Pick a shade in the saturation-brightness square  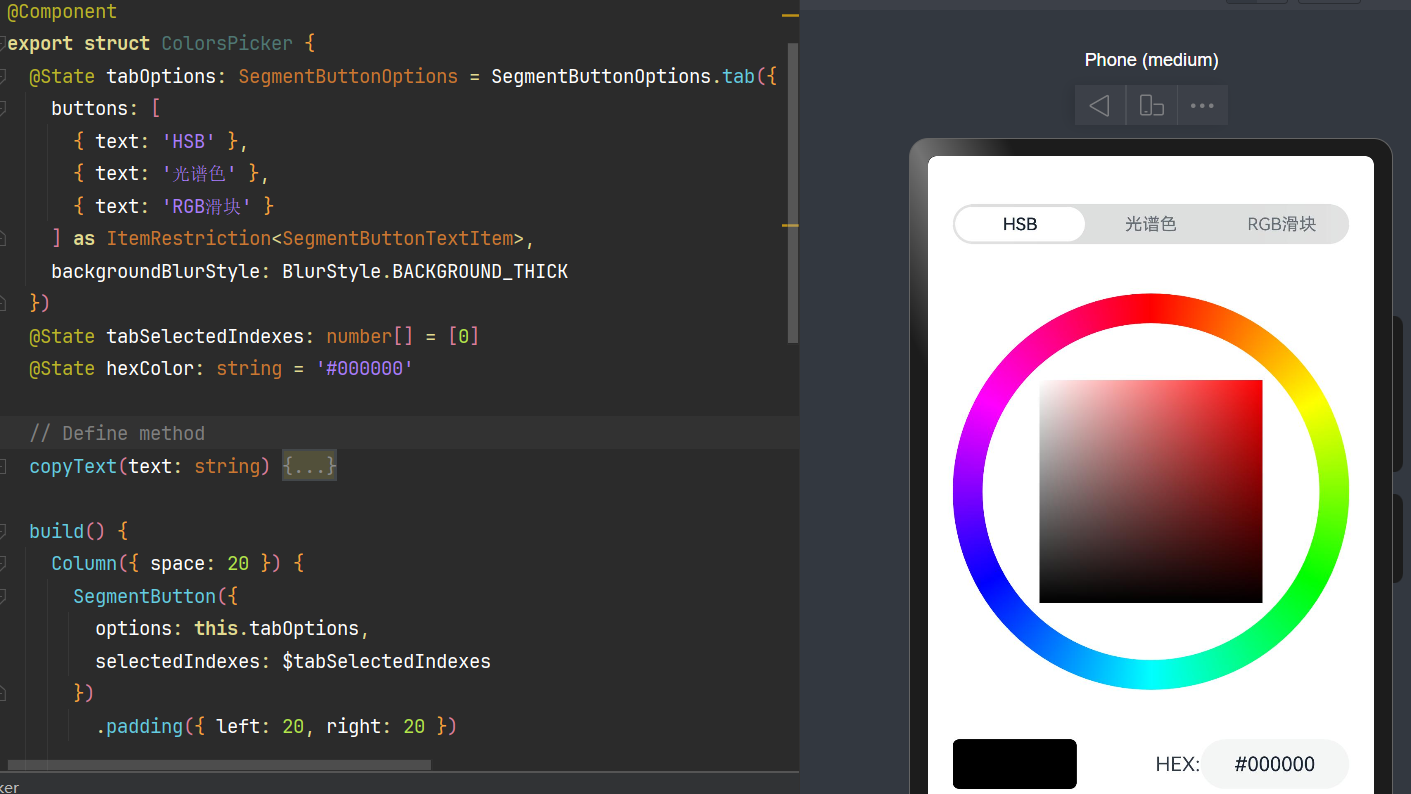1151,491
